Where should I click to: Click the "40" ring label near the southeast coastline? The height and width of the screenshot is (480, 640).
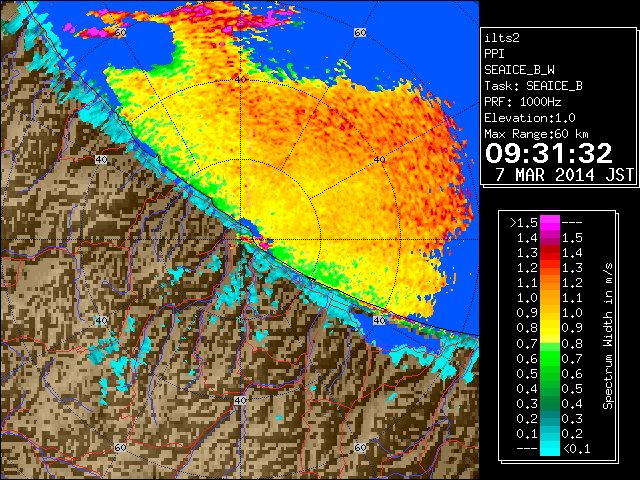click(x=380, y=320)
